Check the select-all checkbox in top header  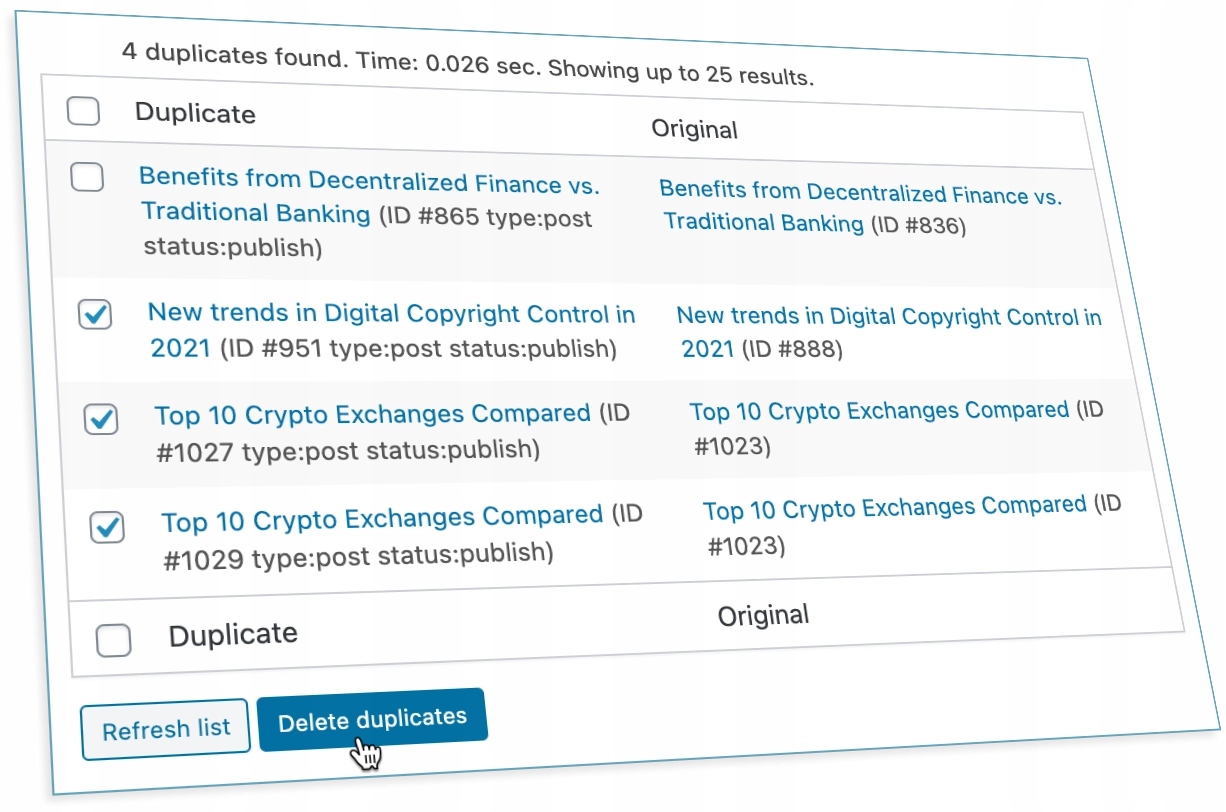tap(83, 111)
